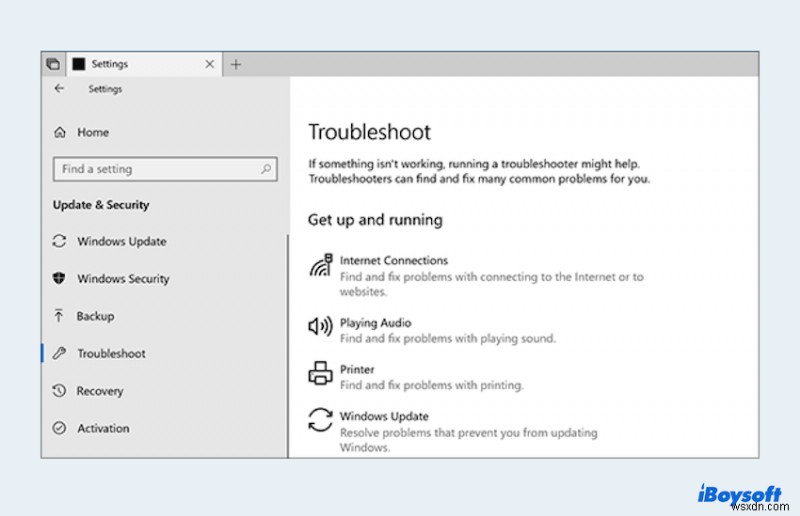Click the Playing Audio speaker icon
The width and height of the screenshot is (800, 516).
click(320, 326)
